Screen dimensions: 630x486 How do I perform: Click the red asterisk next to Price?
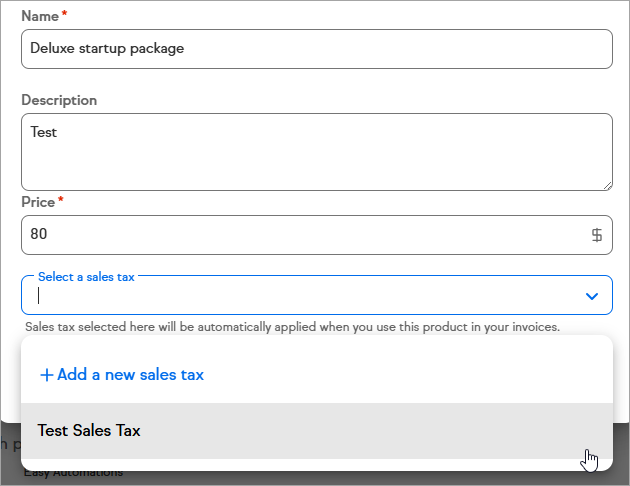pos(61,201)
